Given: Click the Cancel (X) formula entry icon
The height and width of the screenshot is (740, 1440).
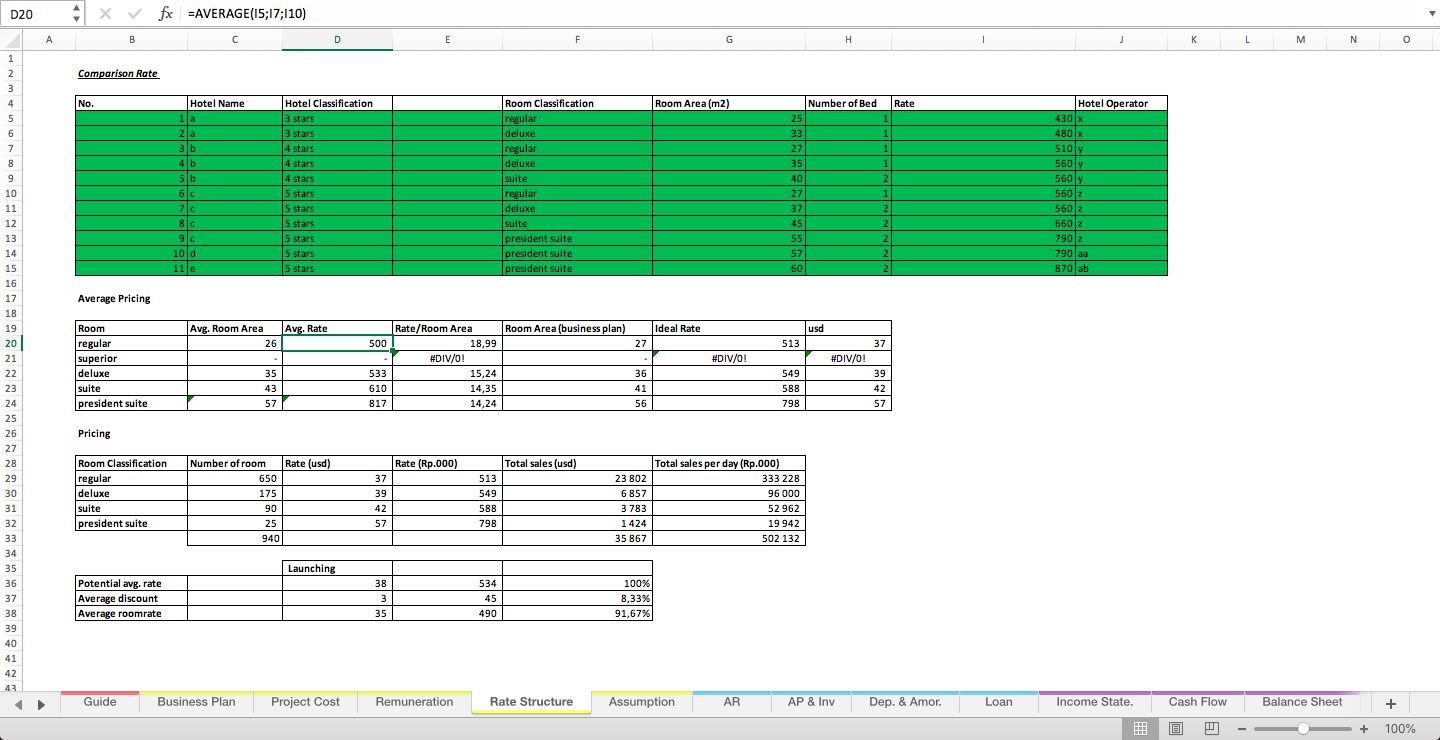Looking at the screenshot, I should pyautogui.click(x=106, y=14).
